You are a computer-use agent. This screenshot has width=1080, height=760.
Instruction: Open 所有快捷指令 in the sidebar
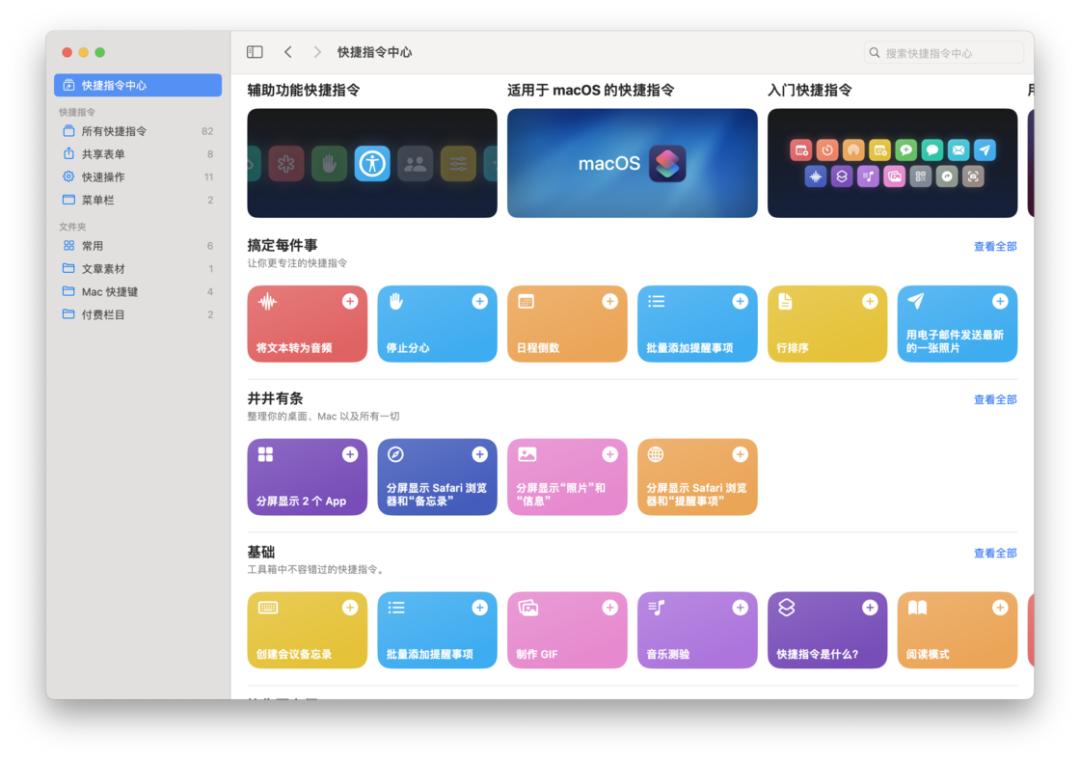click(x=138, y=131)
